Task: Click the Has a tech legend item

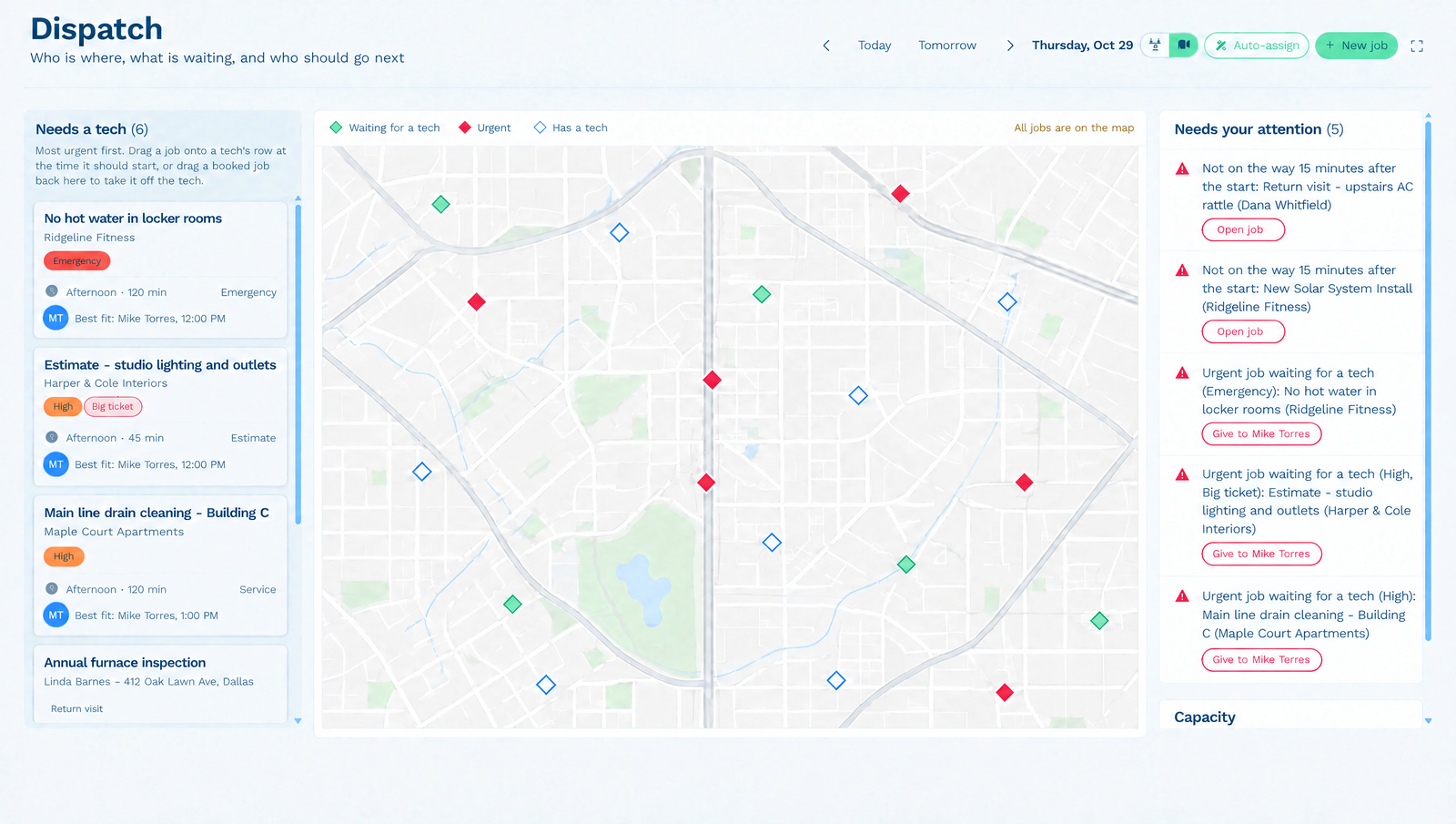Action: coord(571,127)
